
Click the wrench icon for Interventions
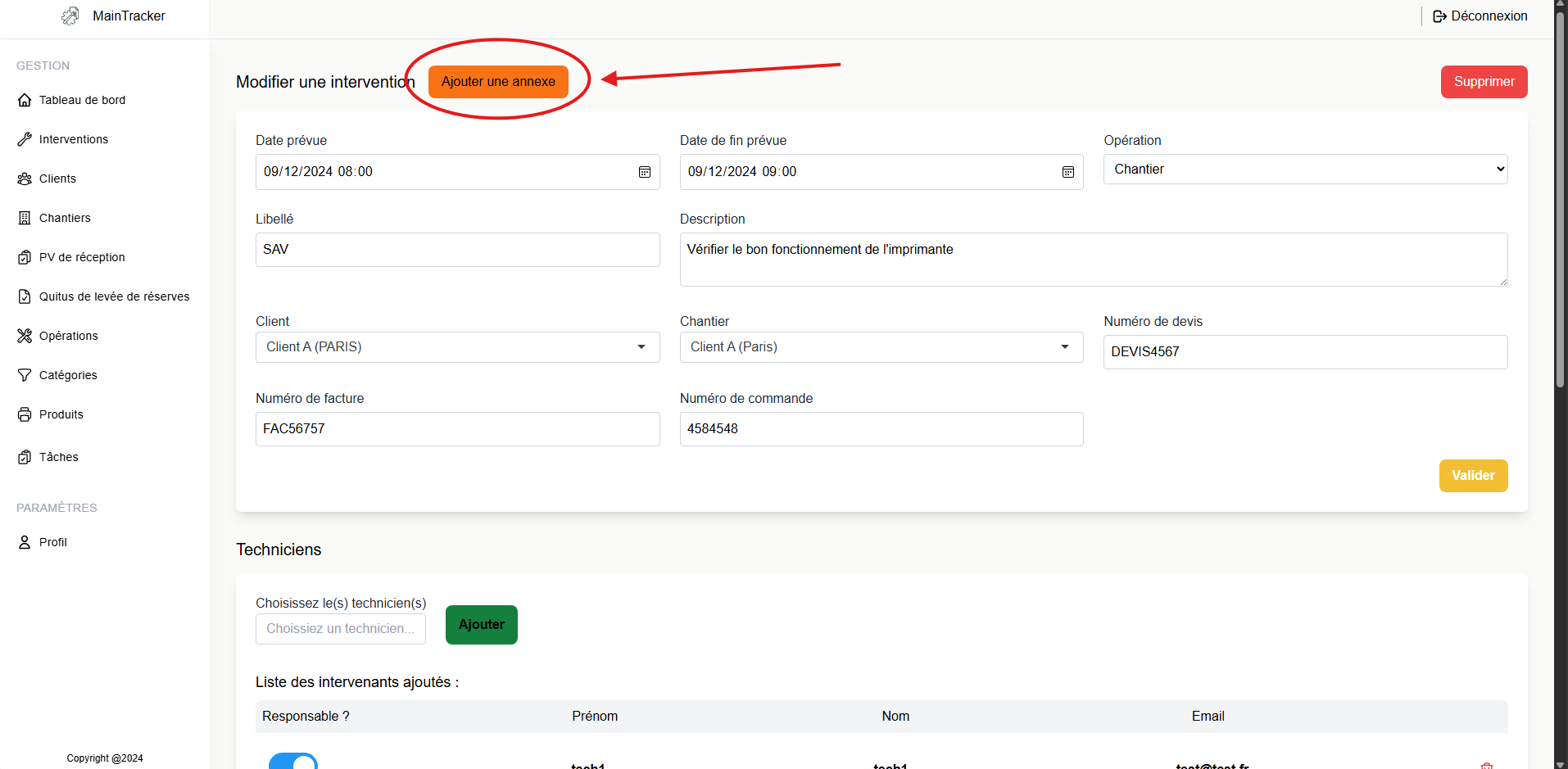click(x=25, y=139)
